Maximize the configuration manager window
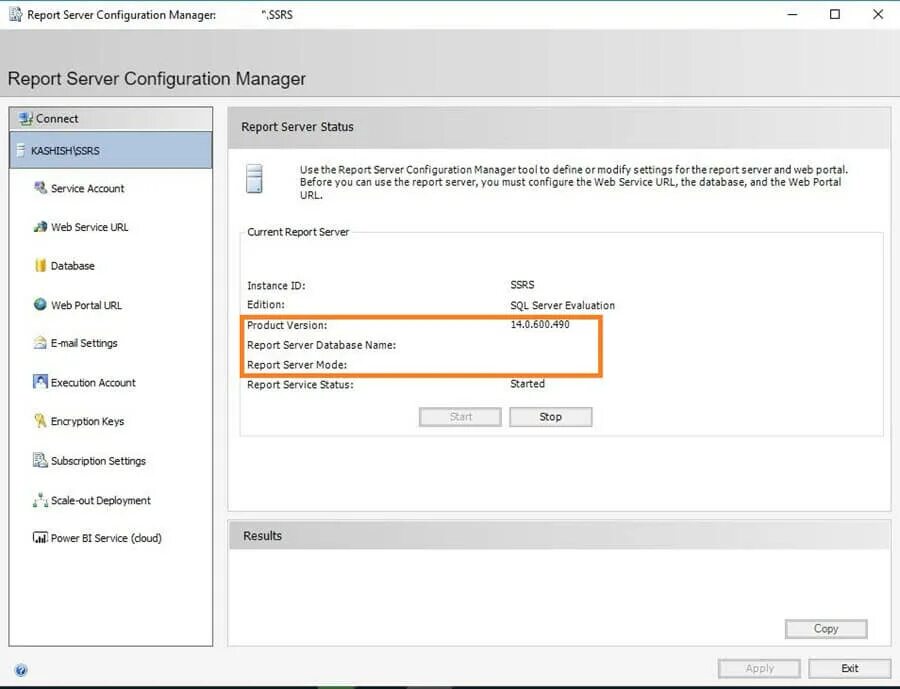Viewport: 900px width, 689px height. click(x=835, y=14)
